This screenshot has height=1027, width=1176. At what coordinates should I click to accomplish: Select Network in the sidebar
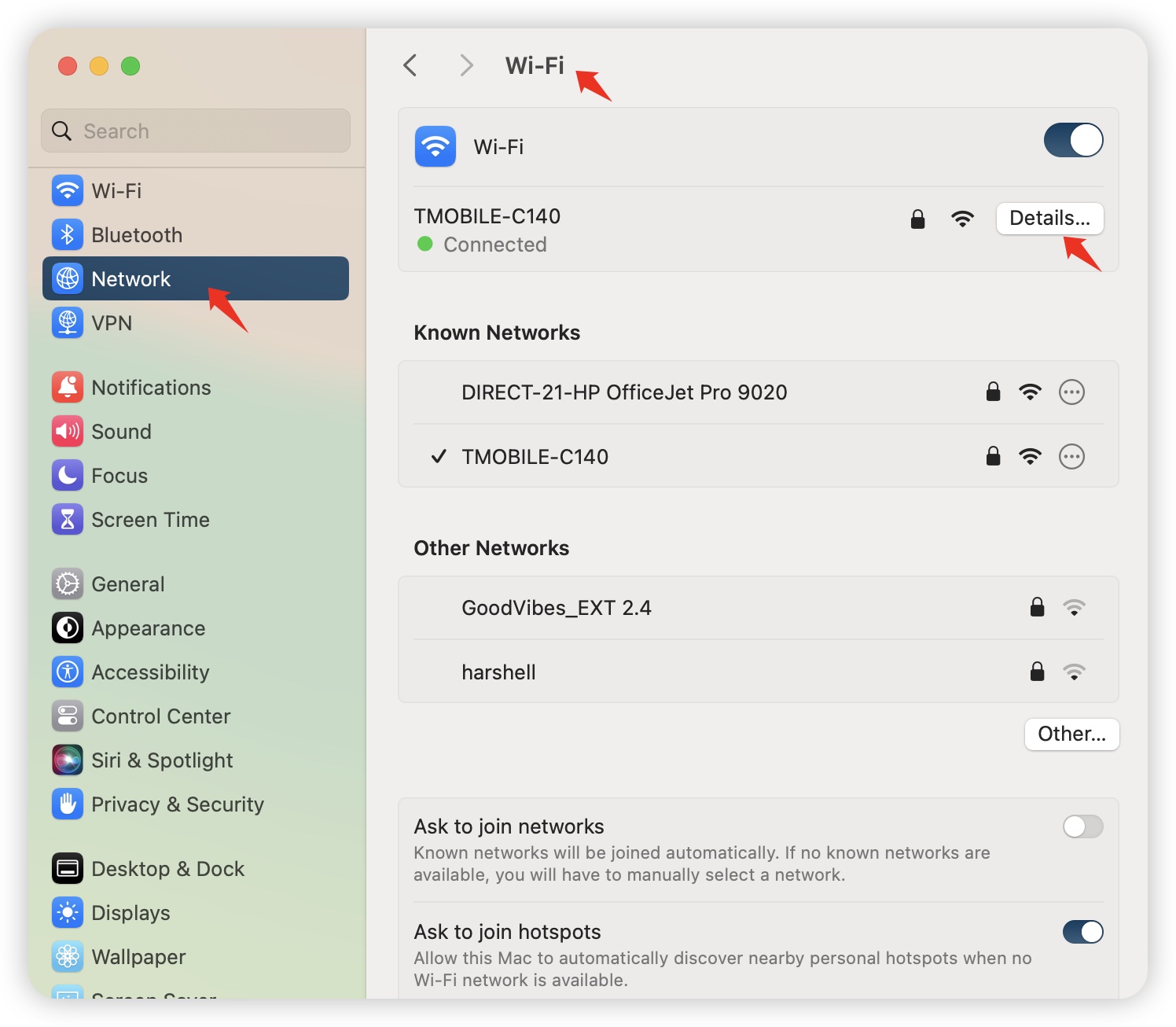click(196, 278)
